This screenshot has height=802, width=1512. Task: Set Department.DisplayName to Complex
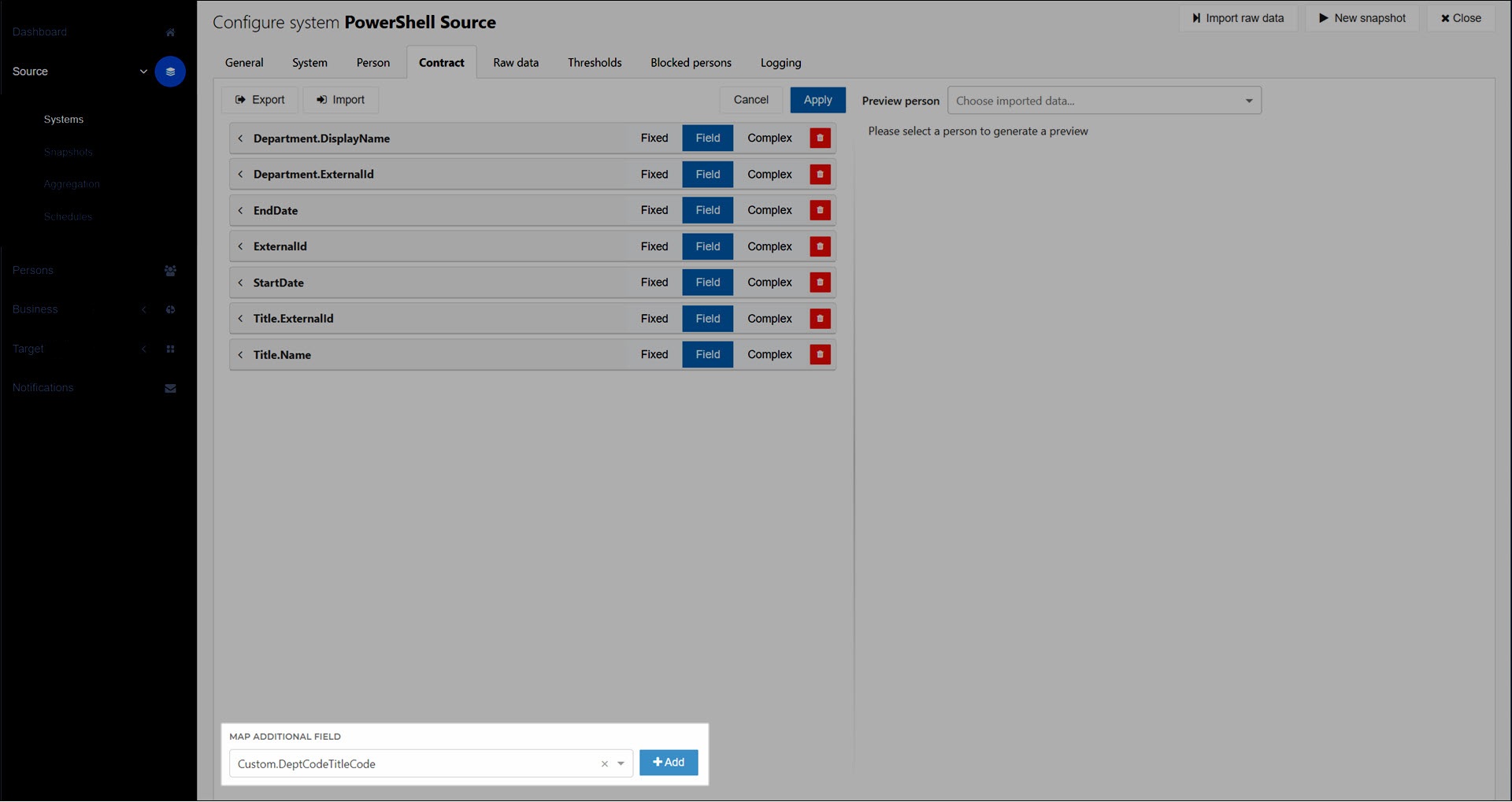pyautogui.click(x=769, y=138)
